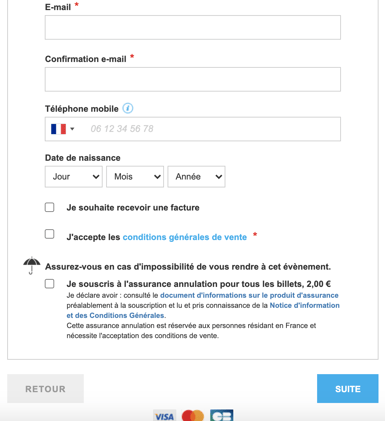Viewport: 385px width, 421px height.
Task: Click the SUITE button
Action: [348, 389]
